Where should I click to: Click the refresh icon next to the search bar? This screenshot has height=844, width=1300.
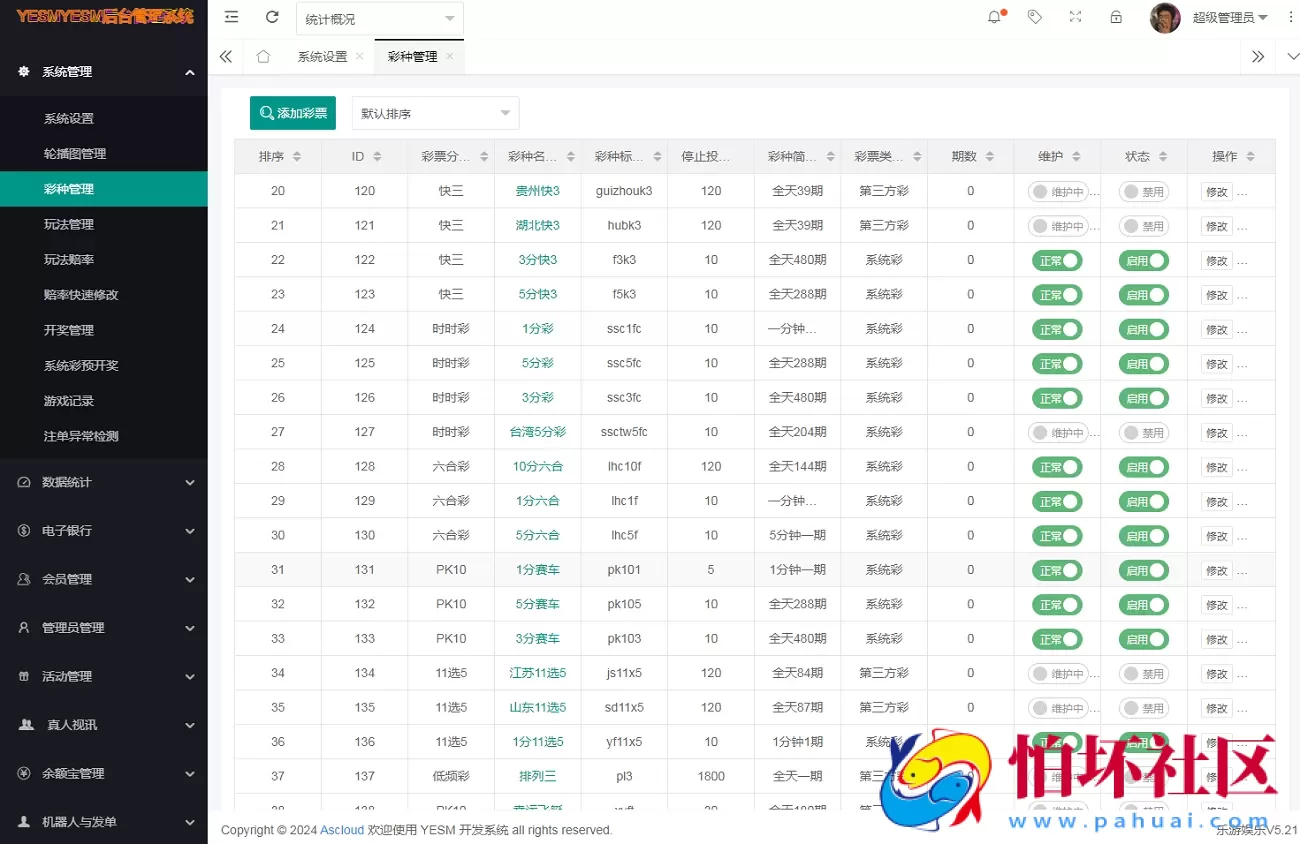271,17
